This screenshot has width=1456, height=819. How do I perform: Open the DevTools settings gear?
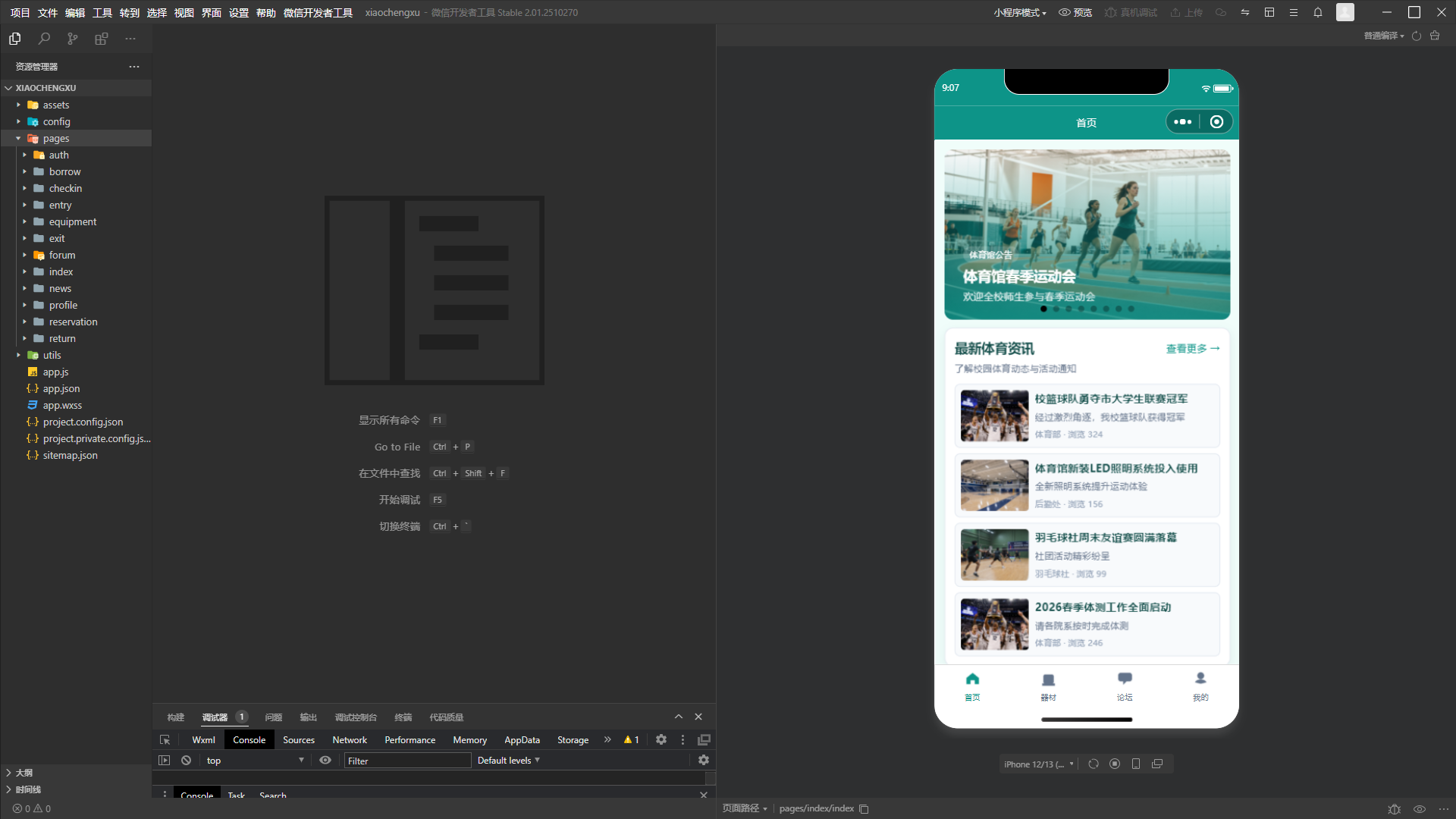pos(661,740)
